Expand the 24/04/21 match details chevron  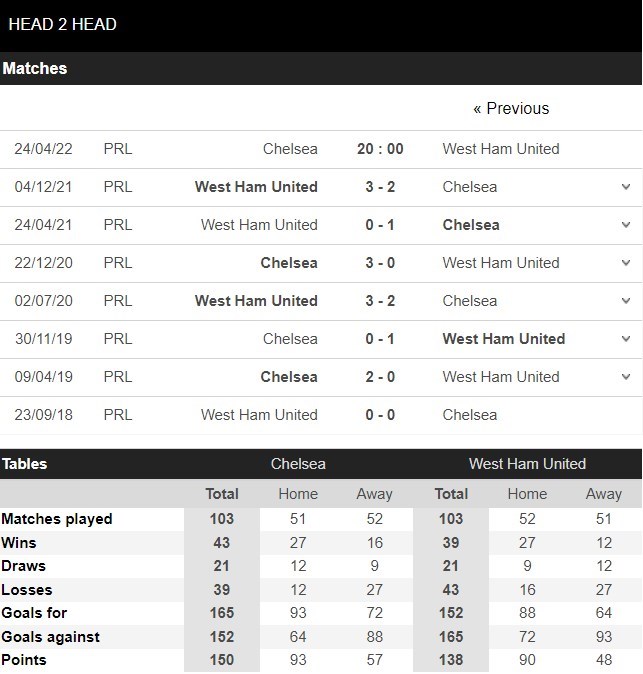(x=626, y=225)
